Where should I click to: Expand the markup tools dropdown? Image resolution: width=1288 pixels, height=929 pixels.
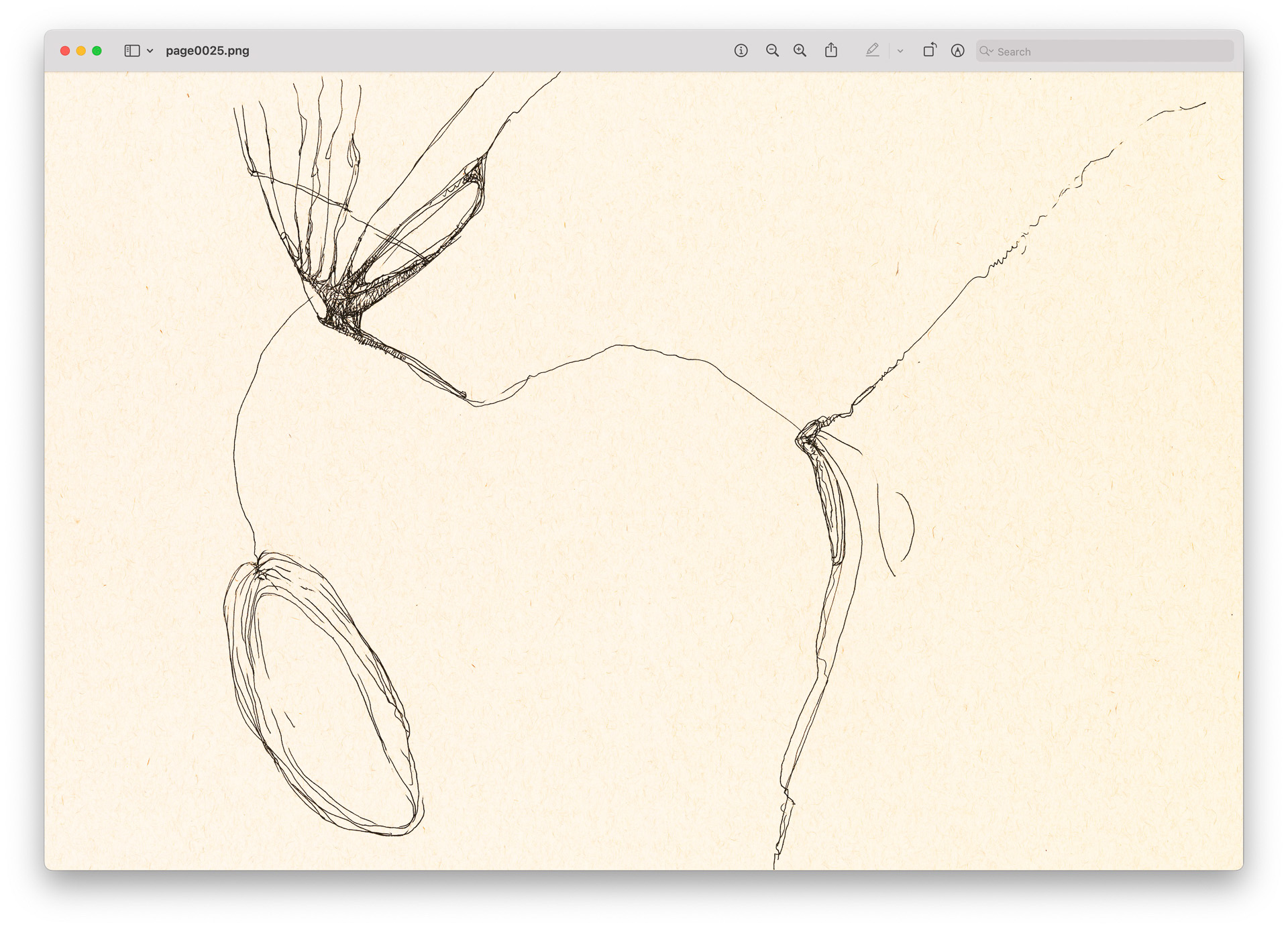[x=900, y=50]
